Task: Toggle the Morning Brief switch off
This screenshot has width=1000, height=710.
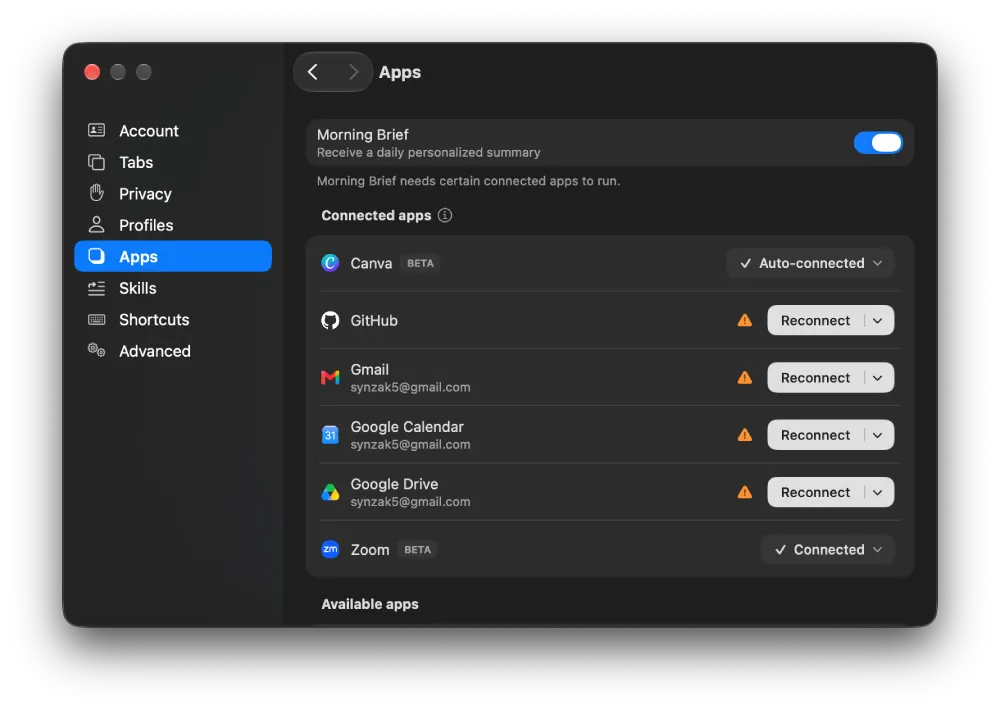Action: click(878, 142)
